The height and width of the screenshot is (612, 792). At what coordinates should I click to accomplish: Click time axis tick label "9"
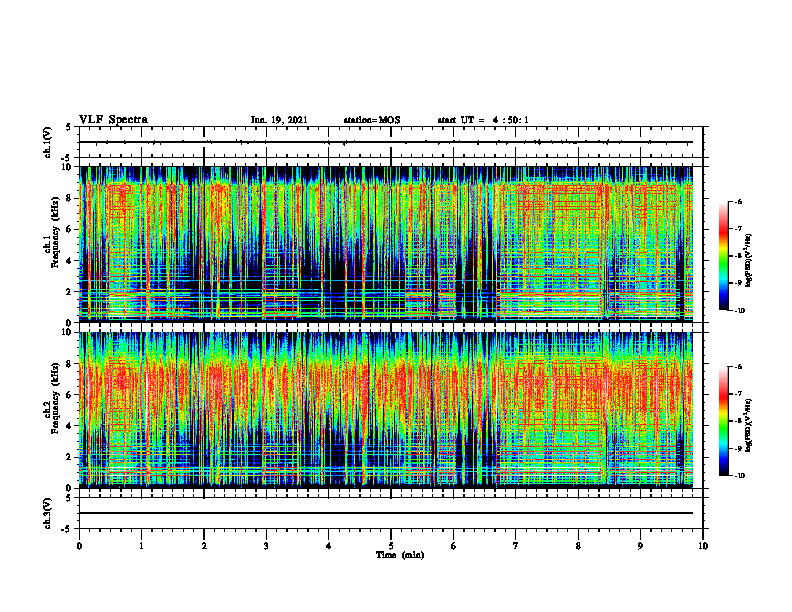click(x=640, y=545)
